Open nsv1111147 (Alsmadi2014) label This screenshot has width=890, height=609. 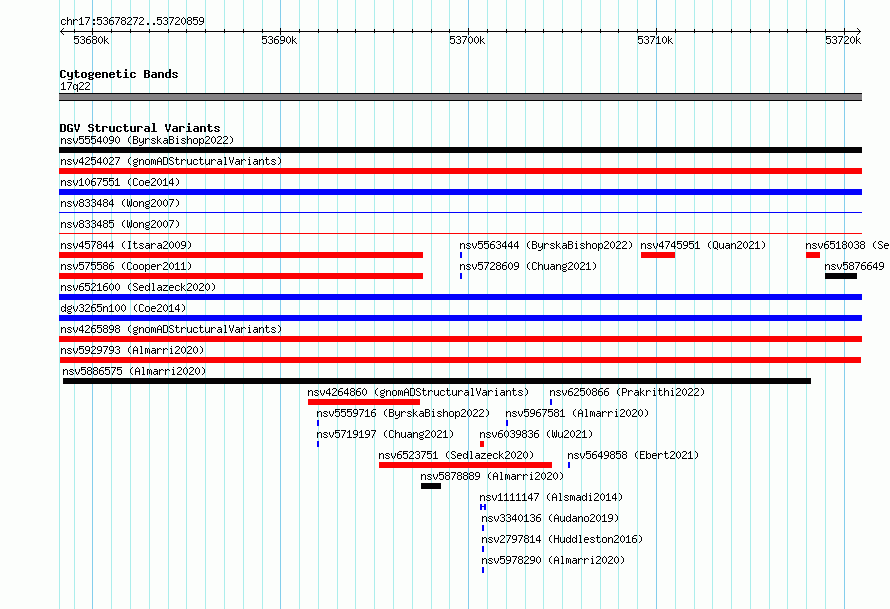(551, 497)
